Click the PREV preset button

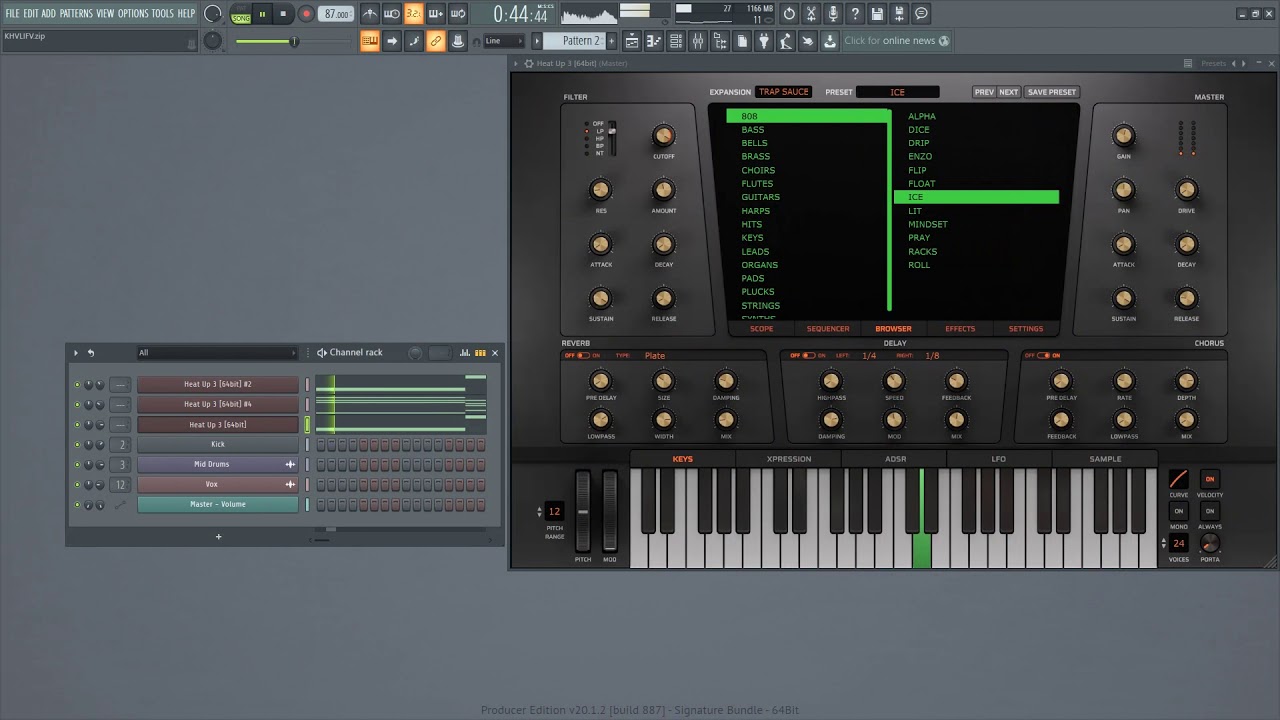pos(984,92)
